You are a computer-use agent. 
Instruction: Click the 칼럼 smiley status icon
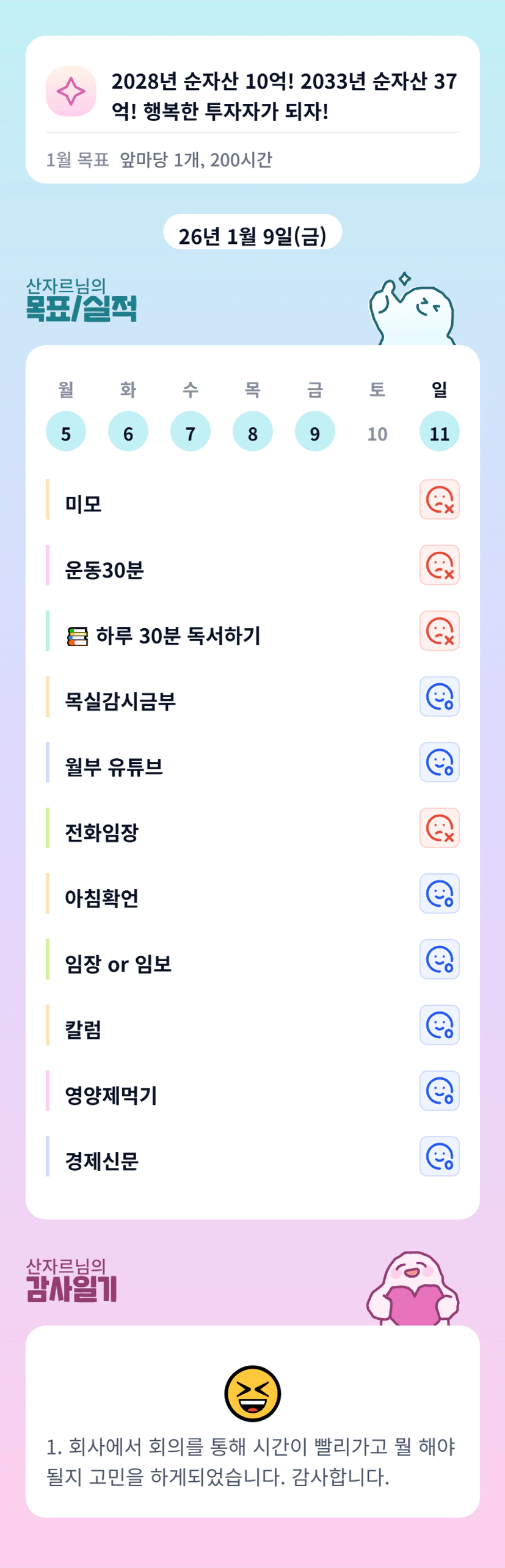click(439, 1025)
